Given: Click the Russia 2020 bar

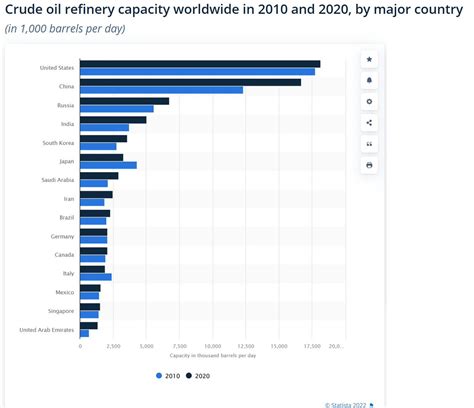Looking at the screenshot, I should [x=124, y=101].
